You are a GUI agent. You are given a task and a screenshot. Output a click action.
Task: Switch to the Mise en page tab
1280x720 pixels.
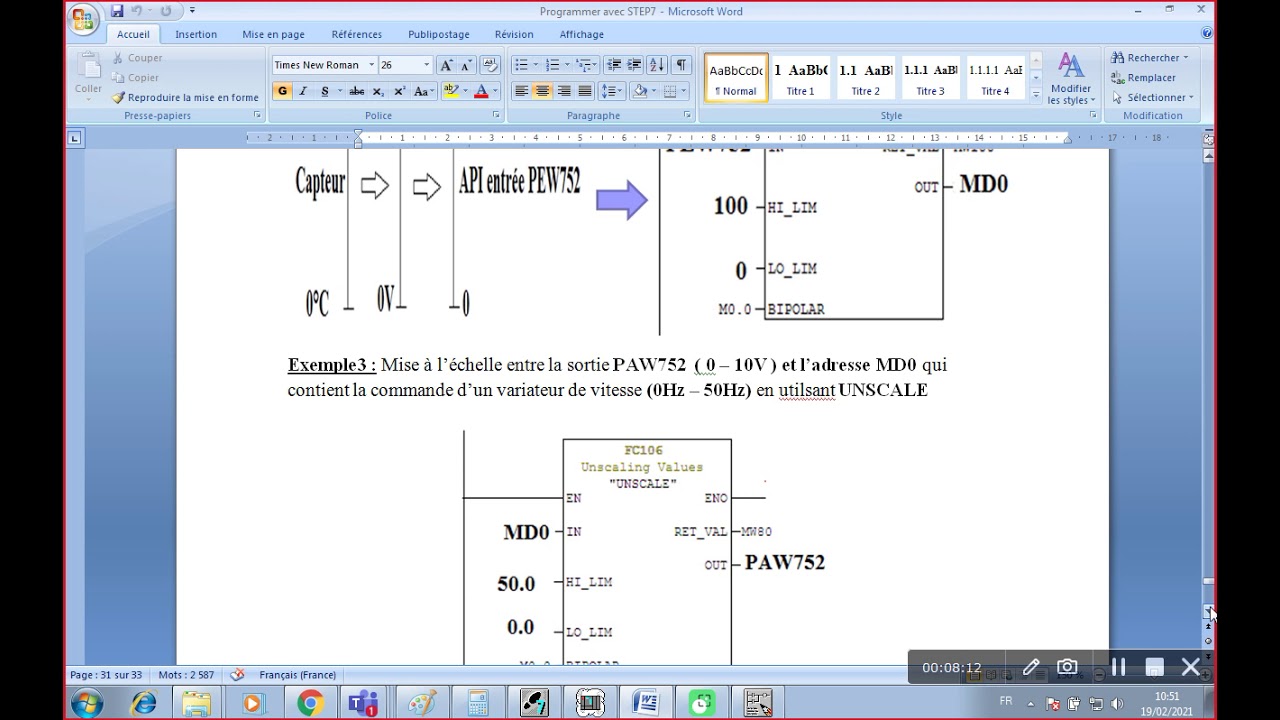click(x=273, y=34)
